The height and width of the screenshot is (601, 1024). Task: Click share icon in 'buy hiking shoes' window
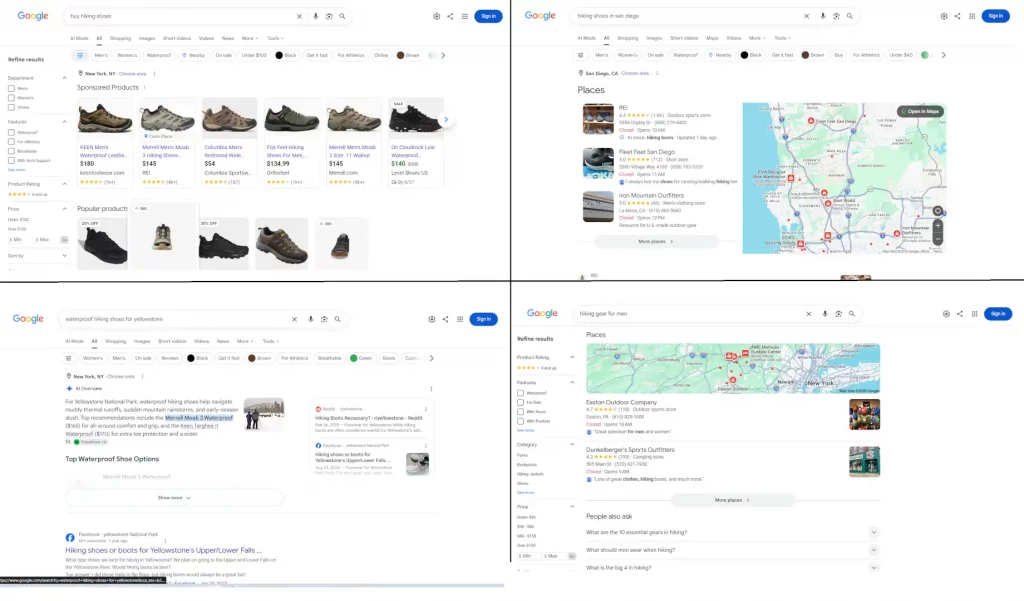click(450, 16)
